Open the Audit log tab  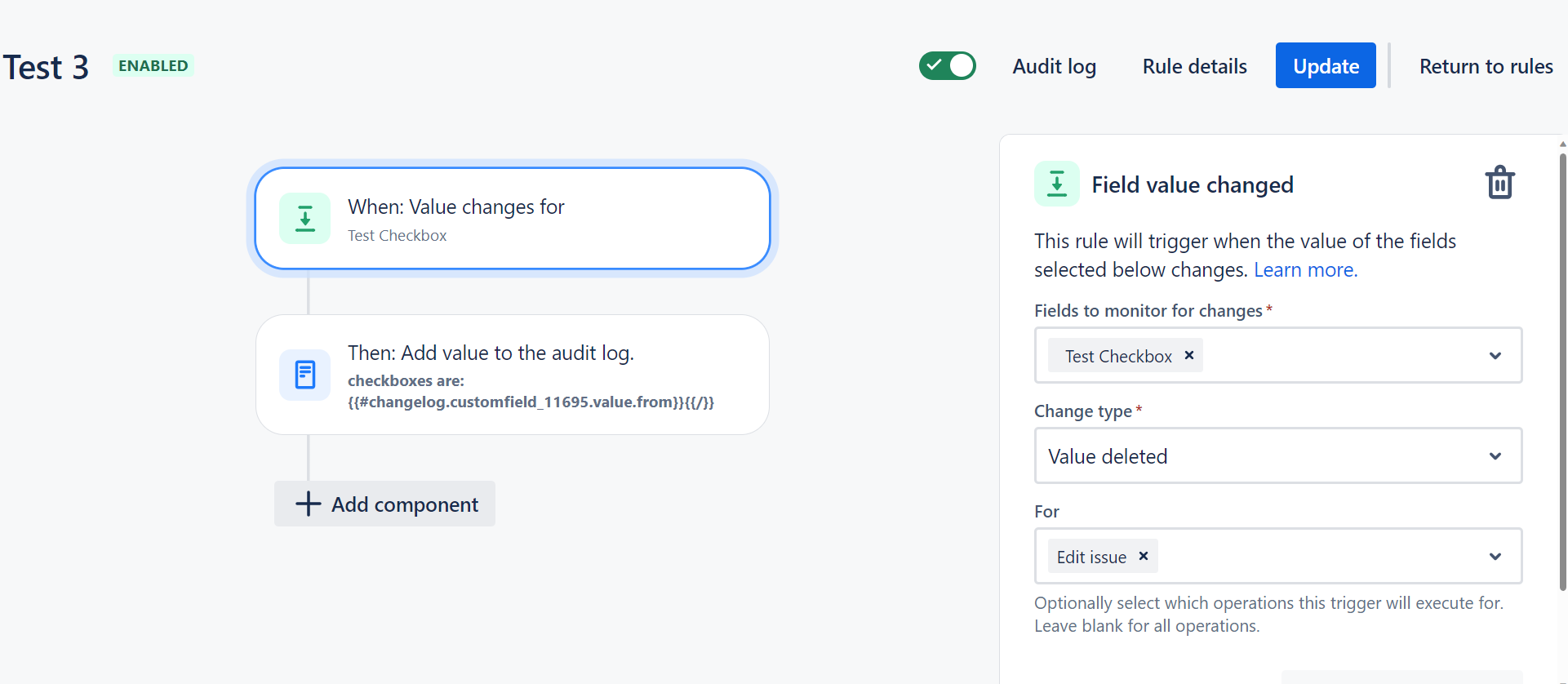(x=1054, y=66)
